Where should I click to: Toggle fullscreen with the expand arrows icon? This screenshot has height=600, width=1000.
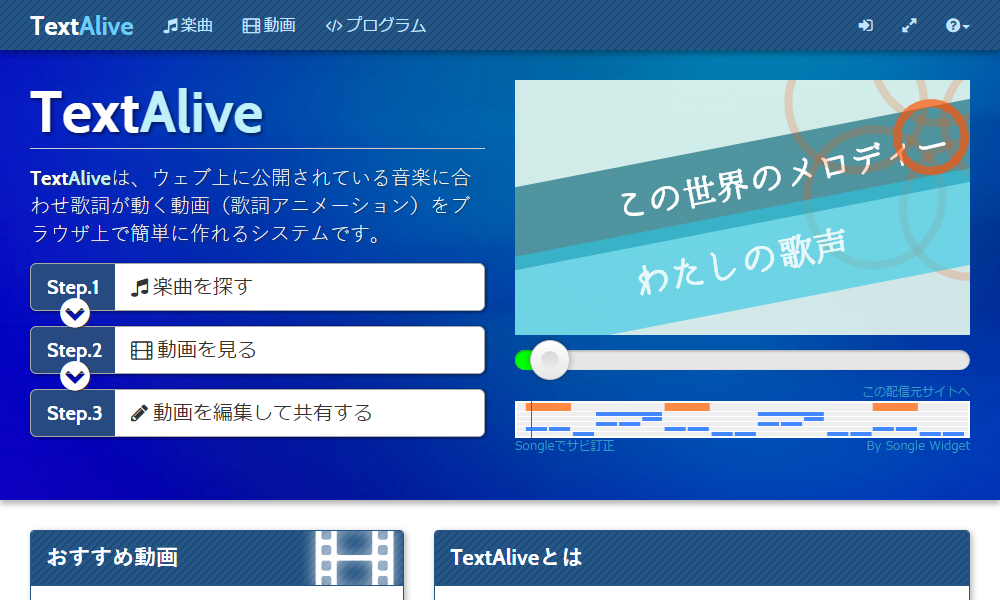[909, 25]
